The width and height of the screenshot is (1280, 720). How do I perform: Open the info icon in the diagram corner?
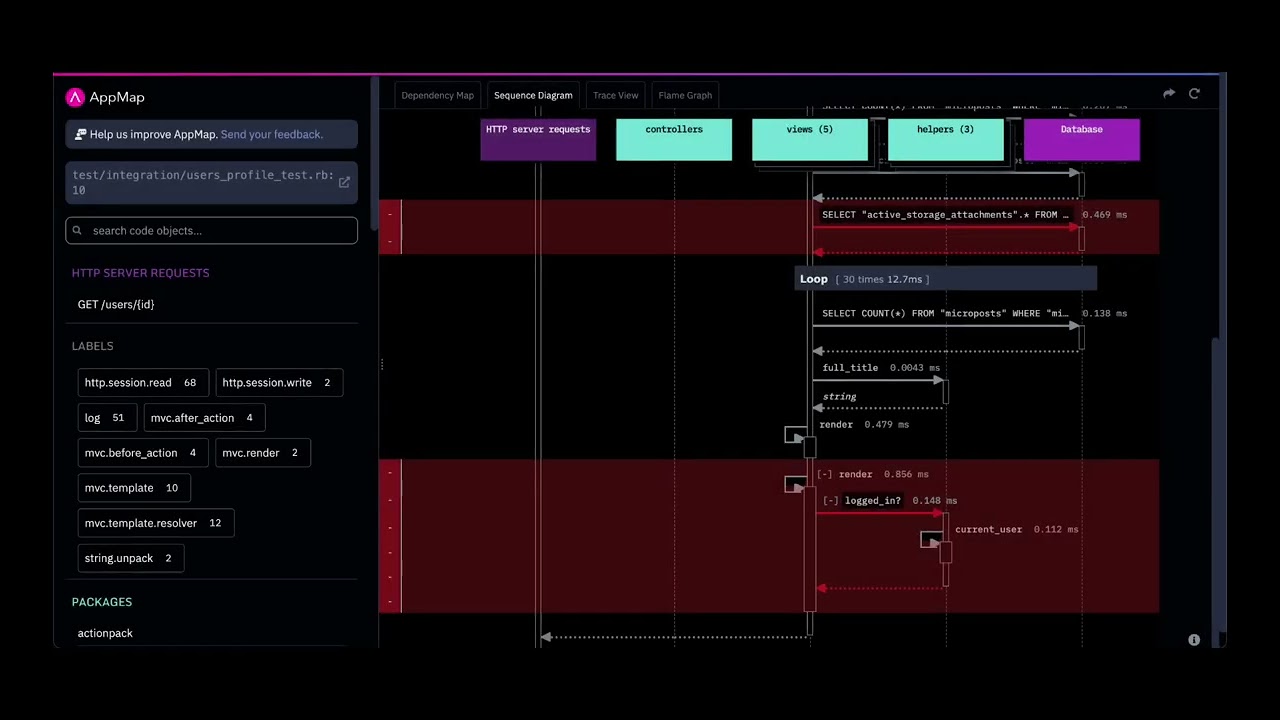point(1194,640)
